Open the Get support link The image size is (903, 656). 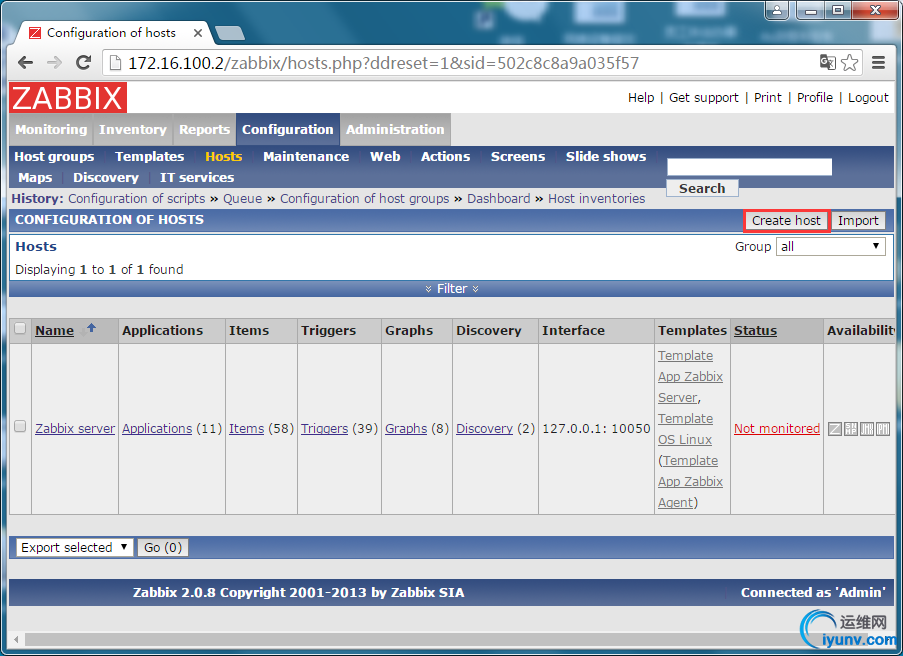pyautogui.click(x=704, y=97)
